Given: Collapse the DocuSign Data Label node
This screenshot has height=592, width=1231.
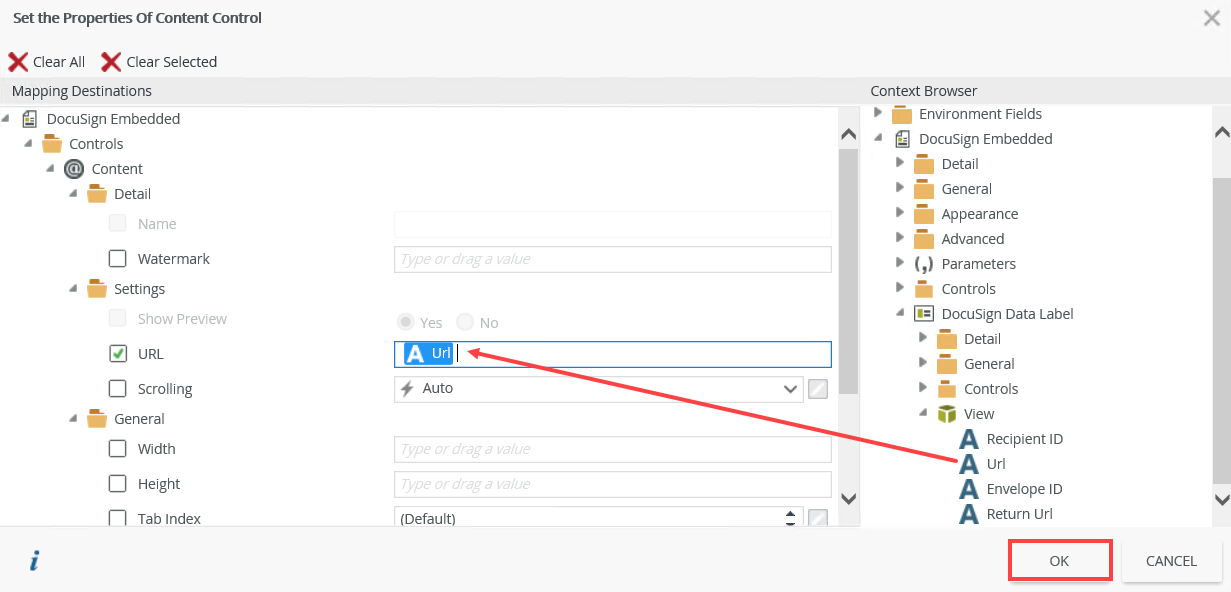Looking at the screenshot, I should point(901,313).
